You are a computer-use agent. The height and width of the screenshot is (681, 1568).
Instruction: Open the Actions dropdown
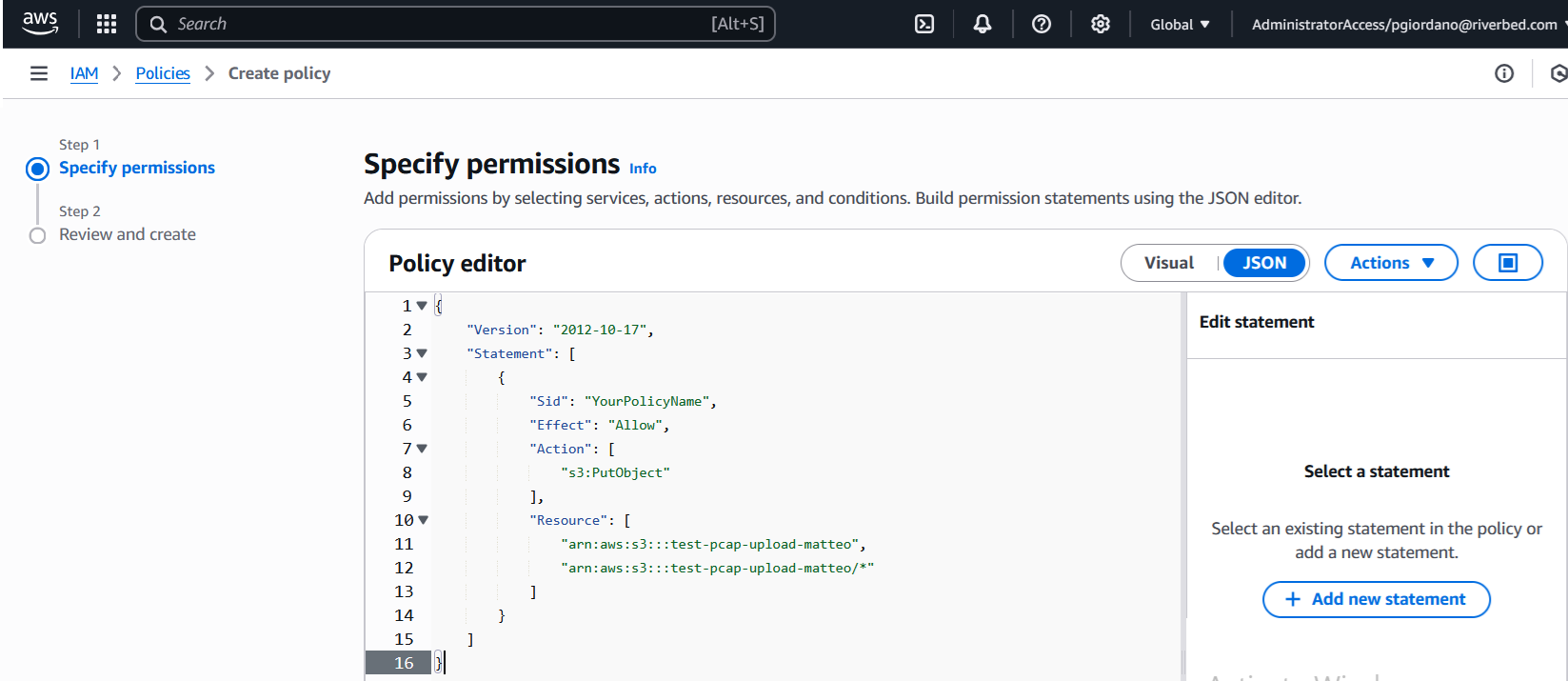[x=1390, y=263]
